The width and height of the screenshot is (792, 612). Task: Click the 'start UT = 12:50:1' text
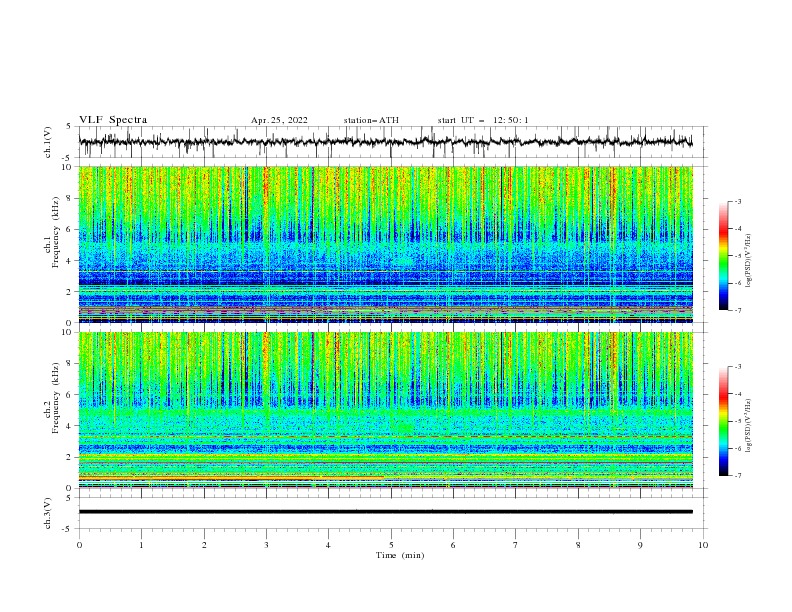(x=483, y=120)
